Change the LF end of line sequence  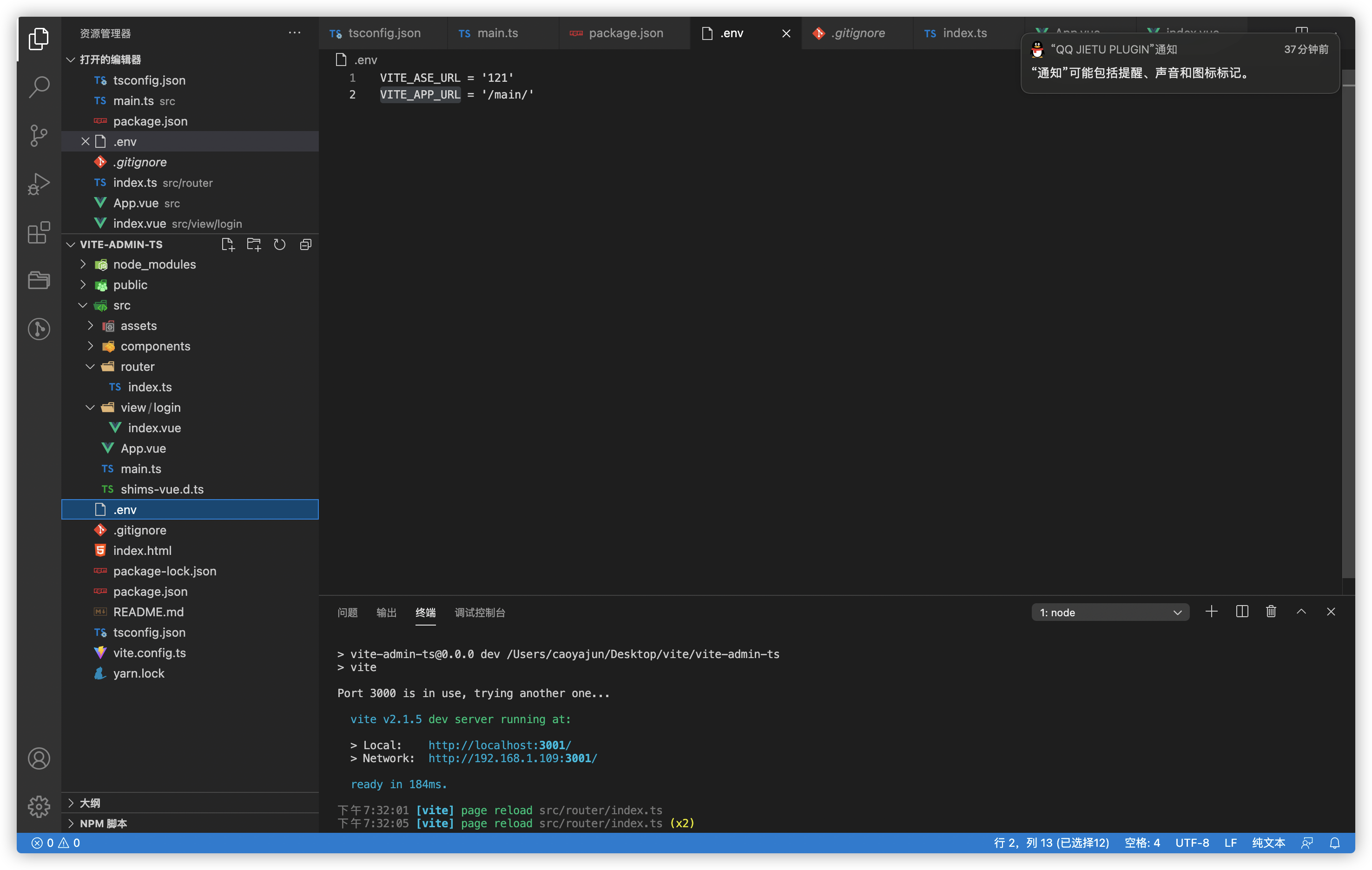coord(1231,843)
